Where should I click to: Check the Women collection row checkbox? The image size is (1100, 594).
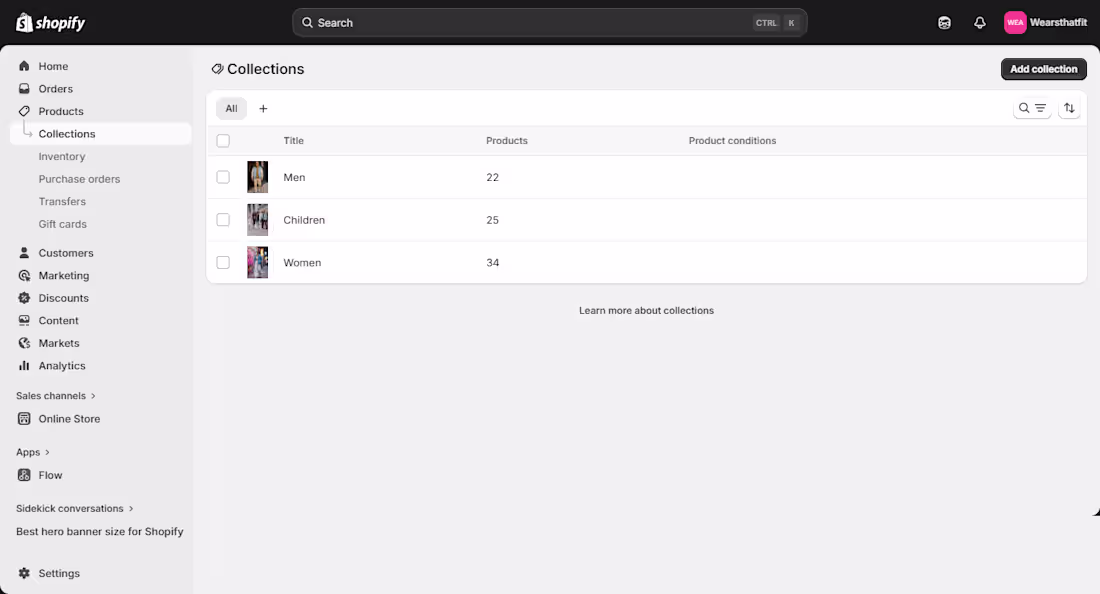223,262
